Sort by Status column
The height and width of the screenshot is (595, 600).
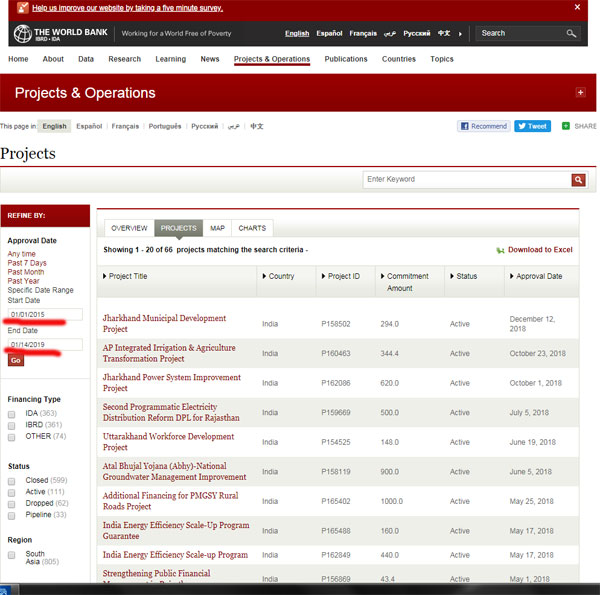463,276
